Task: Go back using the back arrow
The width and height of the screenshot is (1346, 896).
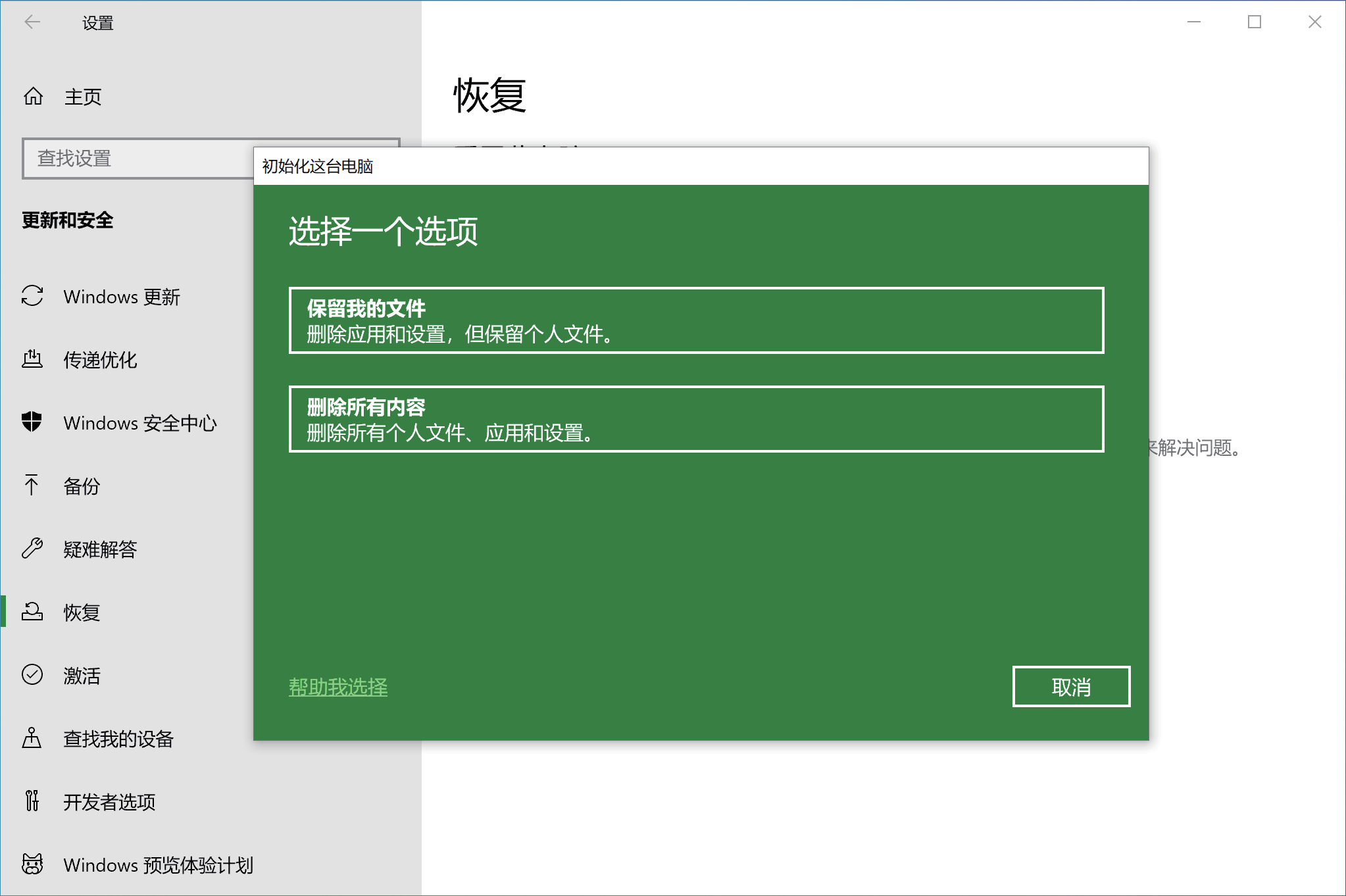Action: (32, 22)
